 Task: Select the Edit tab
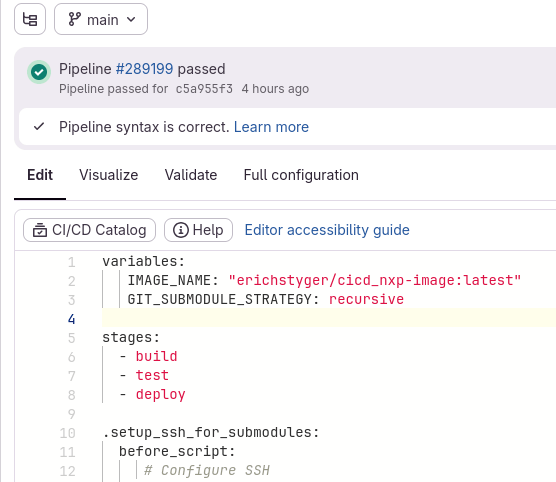(40, 175)
